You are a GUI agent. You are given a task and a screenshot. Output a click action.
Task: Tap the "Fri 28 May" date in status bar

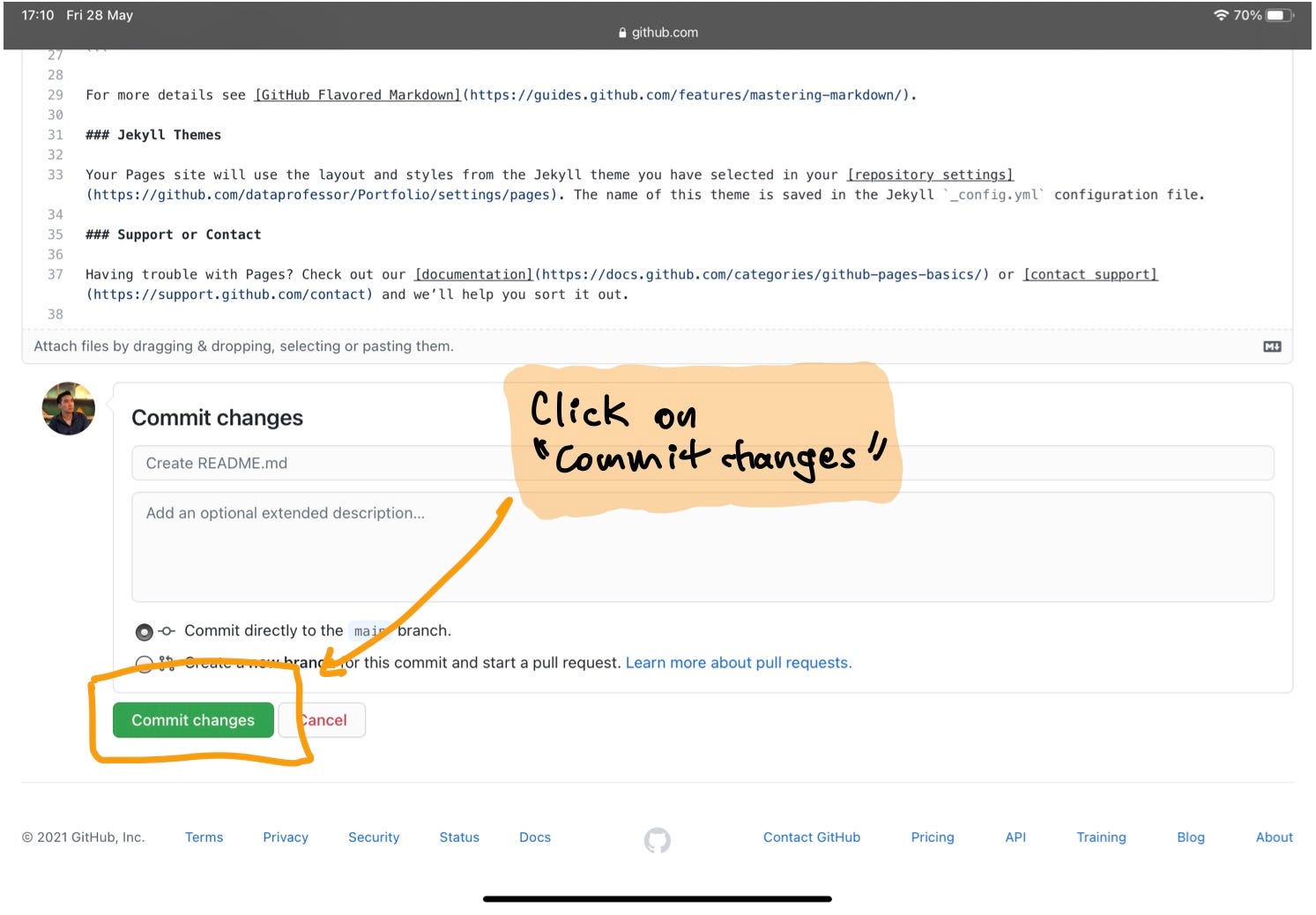[100, 15]
